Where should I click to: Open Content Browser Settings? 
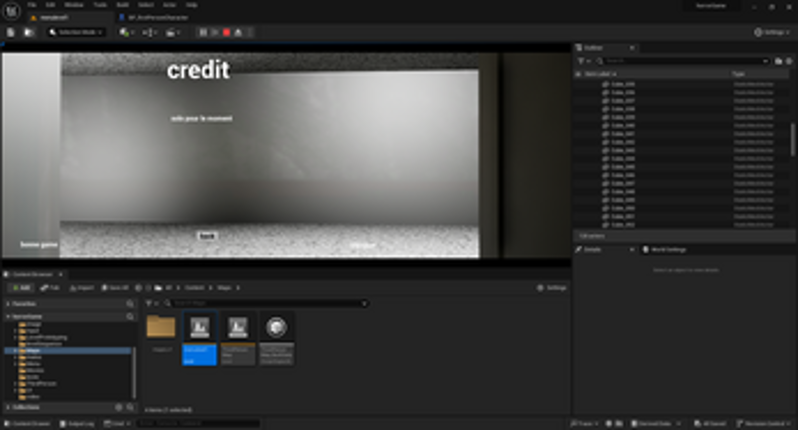click(x=552, y=288)
